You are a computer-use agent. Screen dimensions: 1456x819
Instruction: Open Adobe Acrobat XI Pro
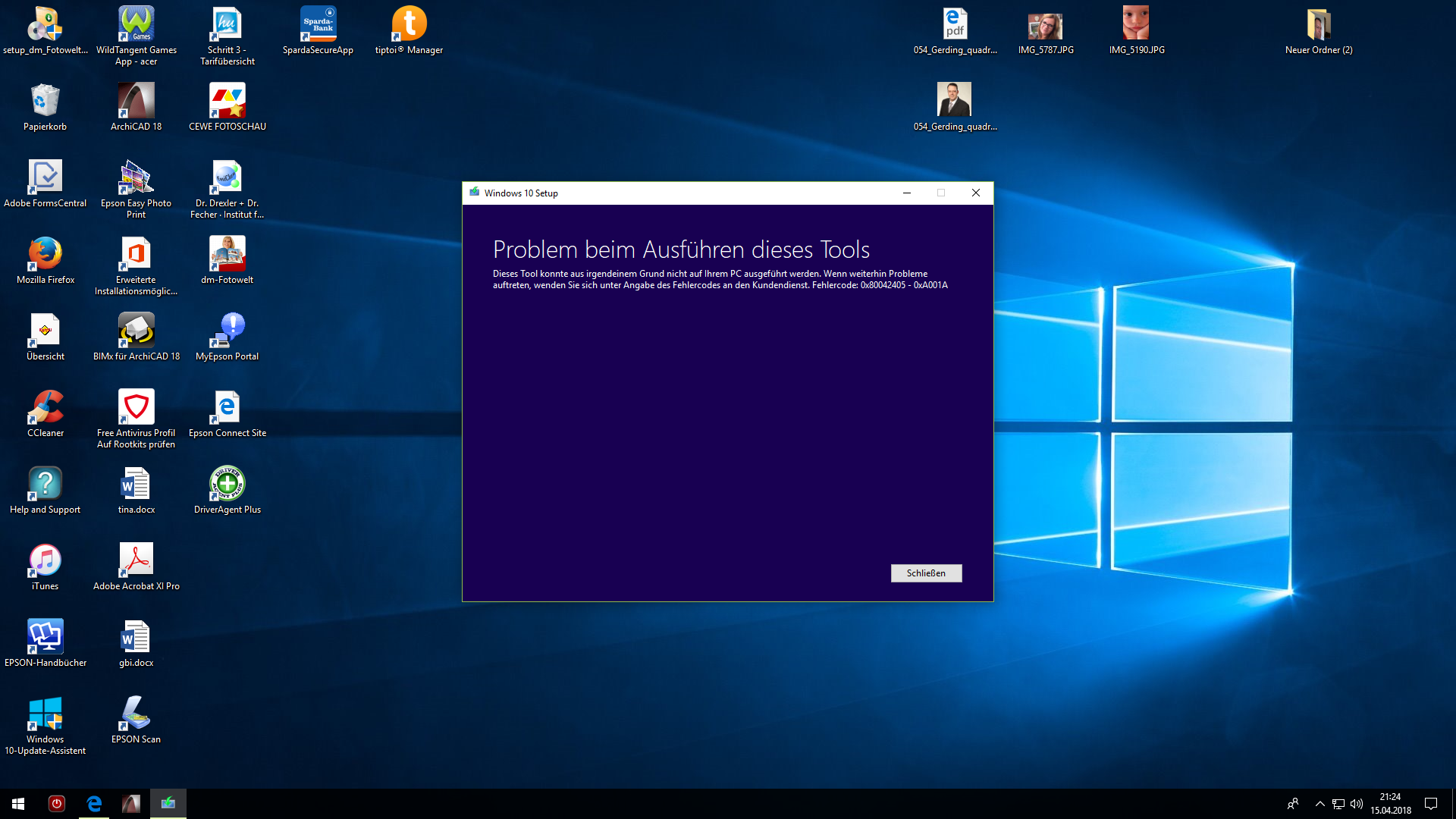click(136, 567)
